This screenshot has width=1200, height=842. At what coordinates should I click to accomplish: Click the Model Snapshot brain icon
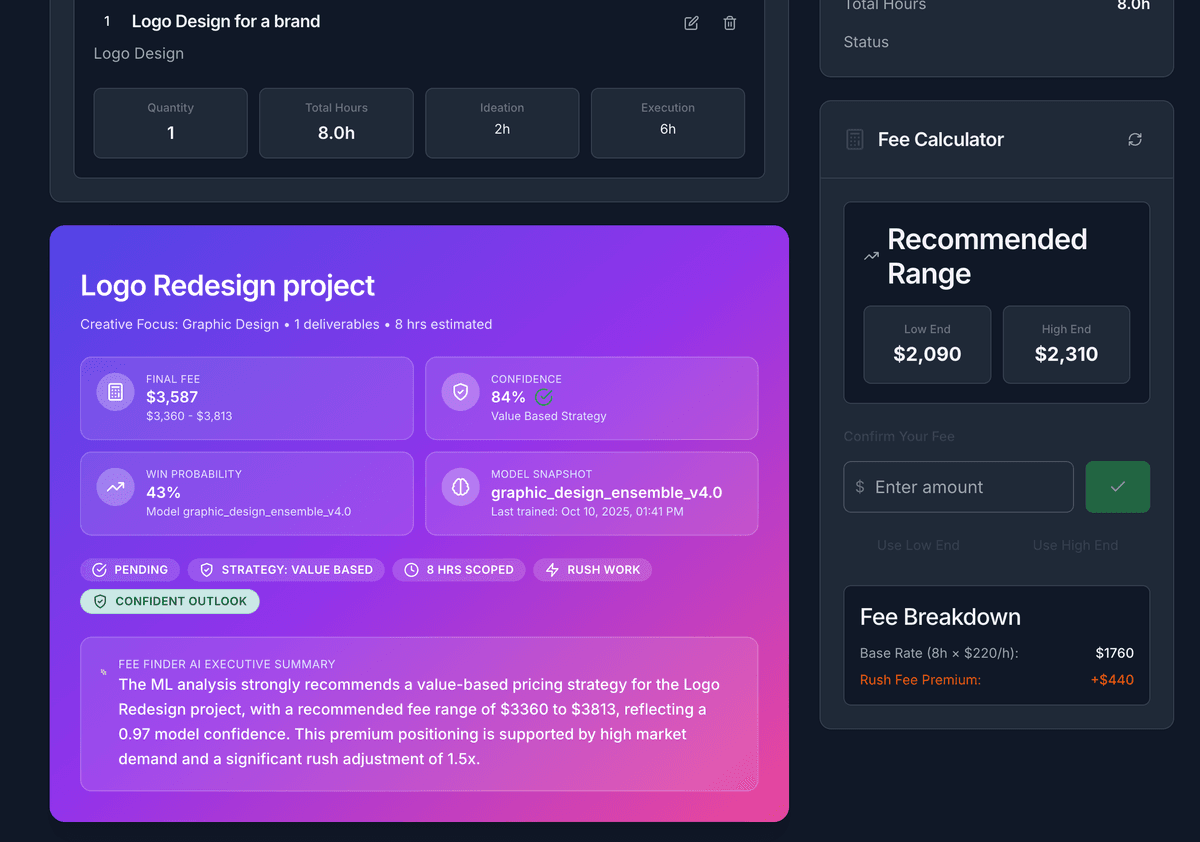(x=460, y=487)
